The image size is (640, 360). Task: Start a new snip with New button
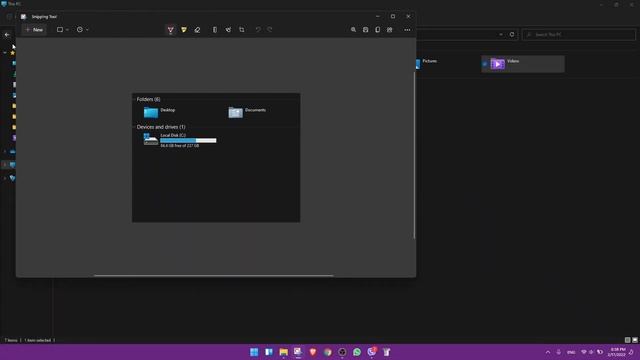pos(34,30)
